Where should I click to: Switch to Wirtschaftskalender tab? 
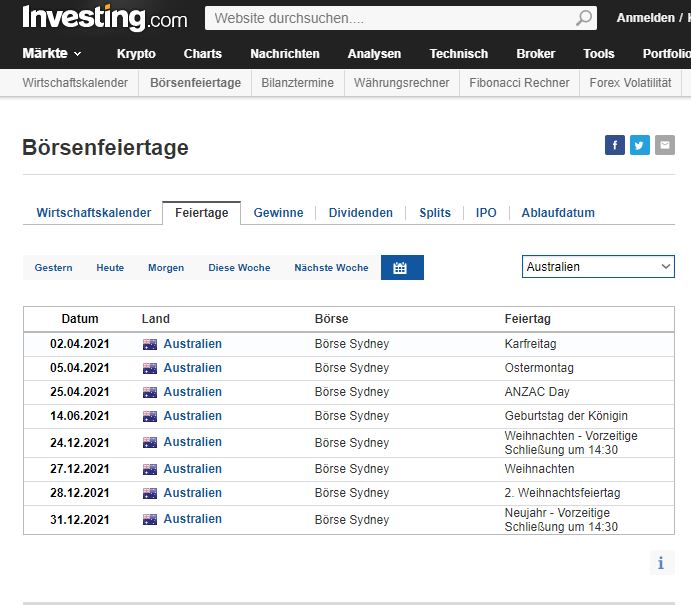coord(93,212)
